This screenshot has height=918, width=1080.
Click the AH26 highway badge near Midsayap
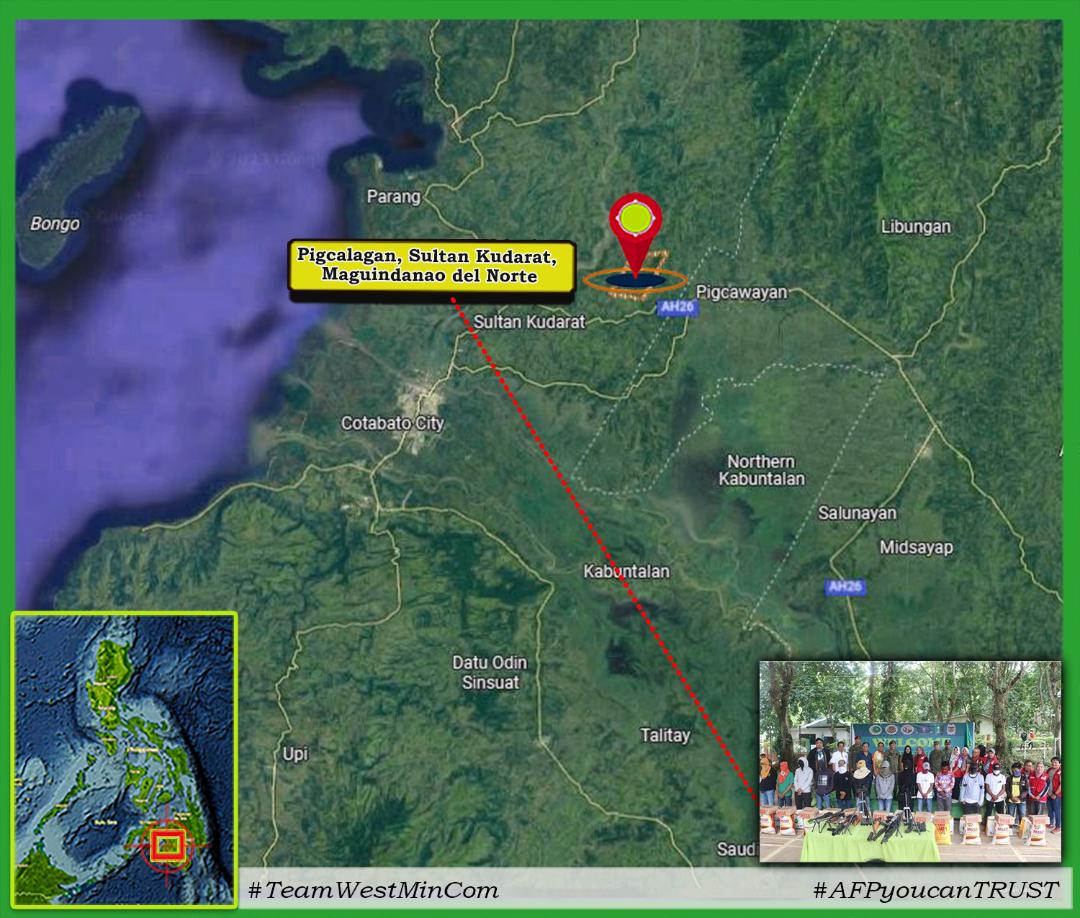pyautogui.click(x=845, y=587)
